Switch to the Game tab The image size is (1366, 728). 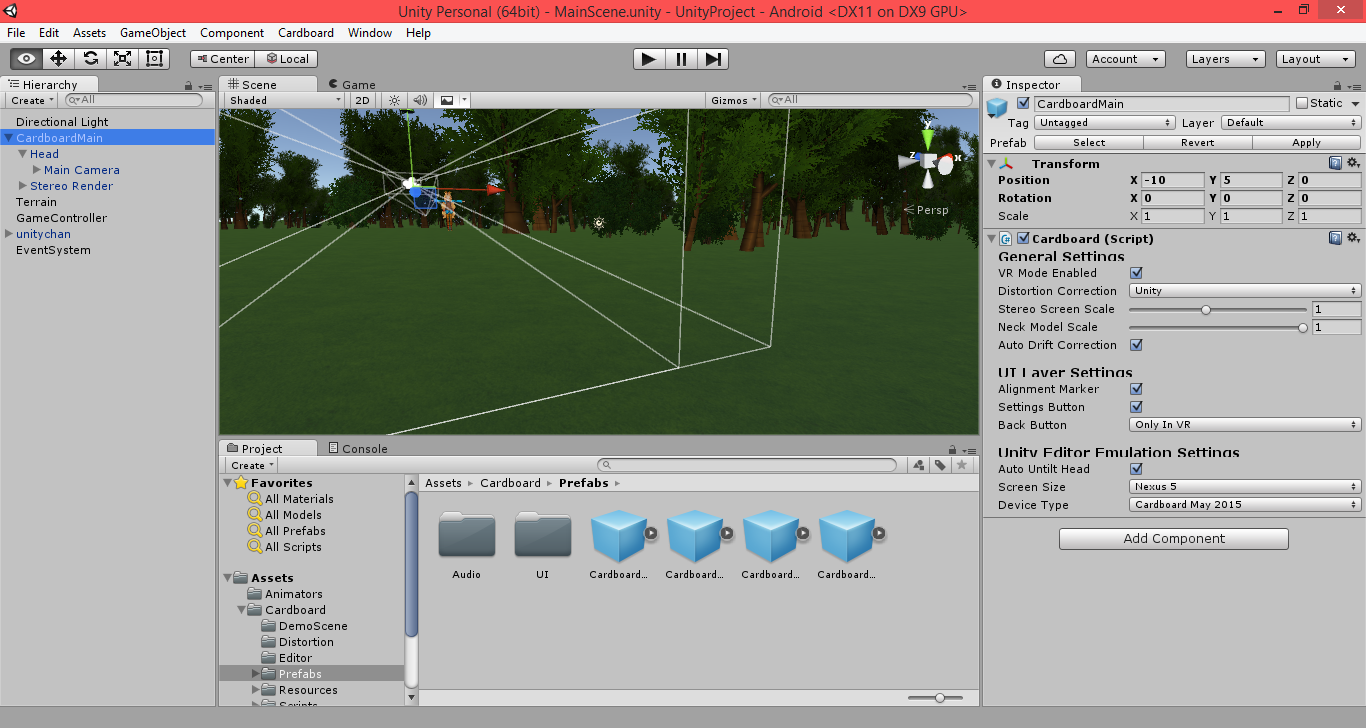[352, 85]
